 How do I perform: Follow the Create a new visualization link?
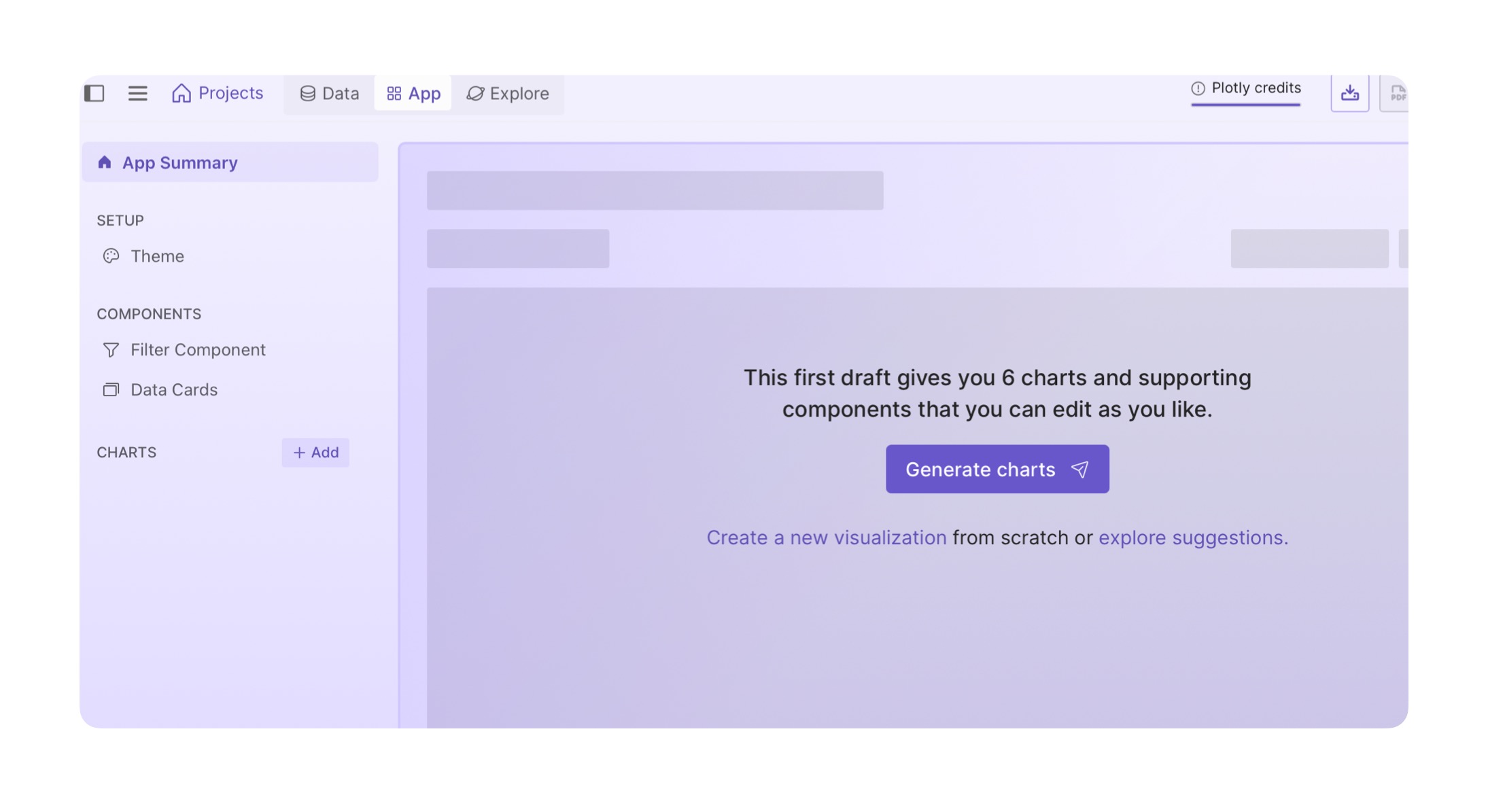tap(826, 537)
